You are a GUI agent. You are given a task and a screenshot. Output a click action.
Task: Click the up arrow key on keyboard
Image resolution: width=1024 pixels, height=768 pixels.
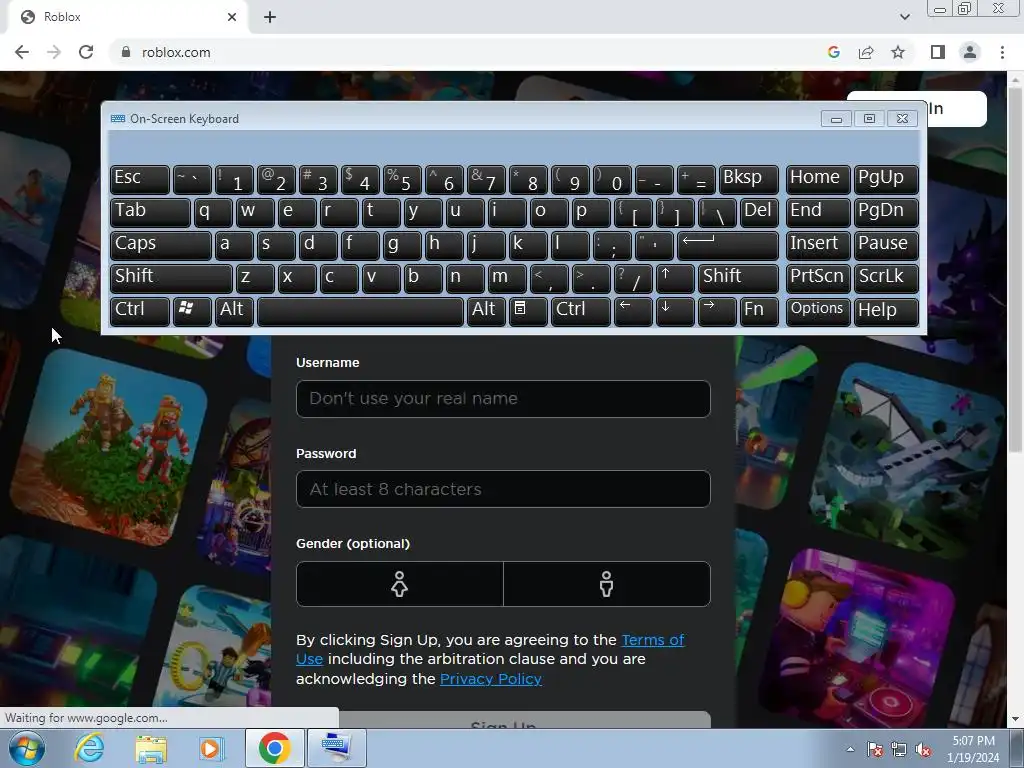(675, 278)
